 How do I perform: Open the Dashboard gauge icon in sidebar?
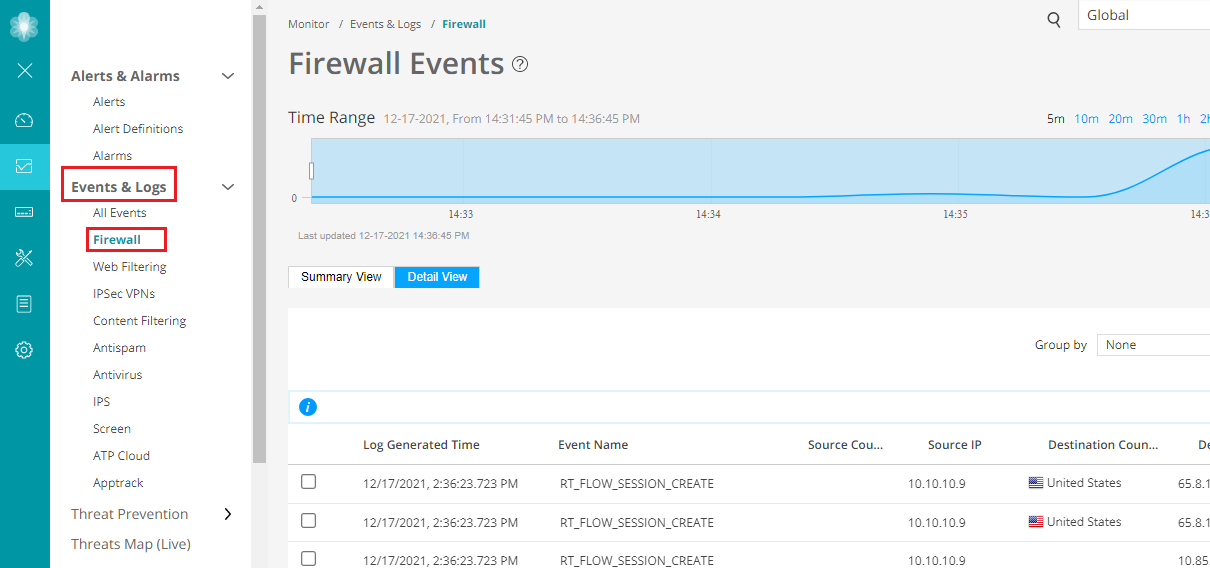coord(25,121)
